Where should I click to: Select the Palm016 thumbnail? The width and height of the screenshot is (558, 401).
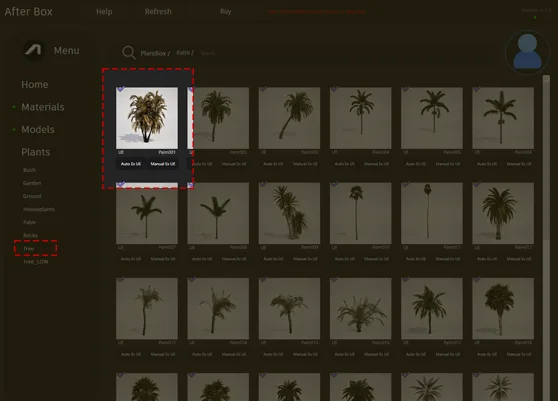(x=360, y=308)
